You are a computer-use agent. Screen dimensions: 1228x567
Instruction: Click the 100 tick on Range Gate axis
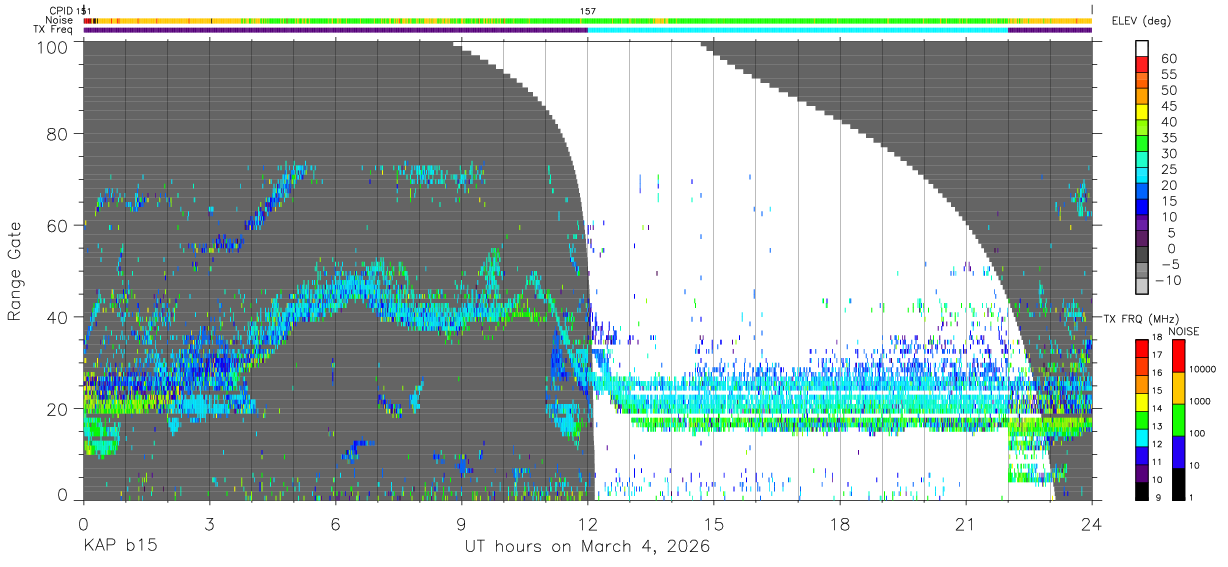(x=53, y=47)
